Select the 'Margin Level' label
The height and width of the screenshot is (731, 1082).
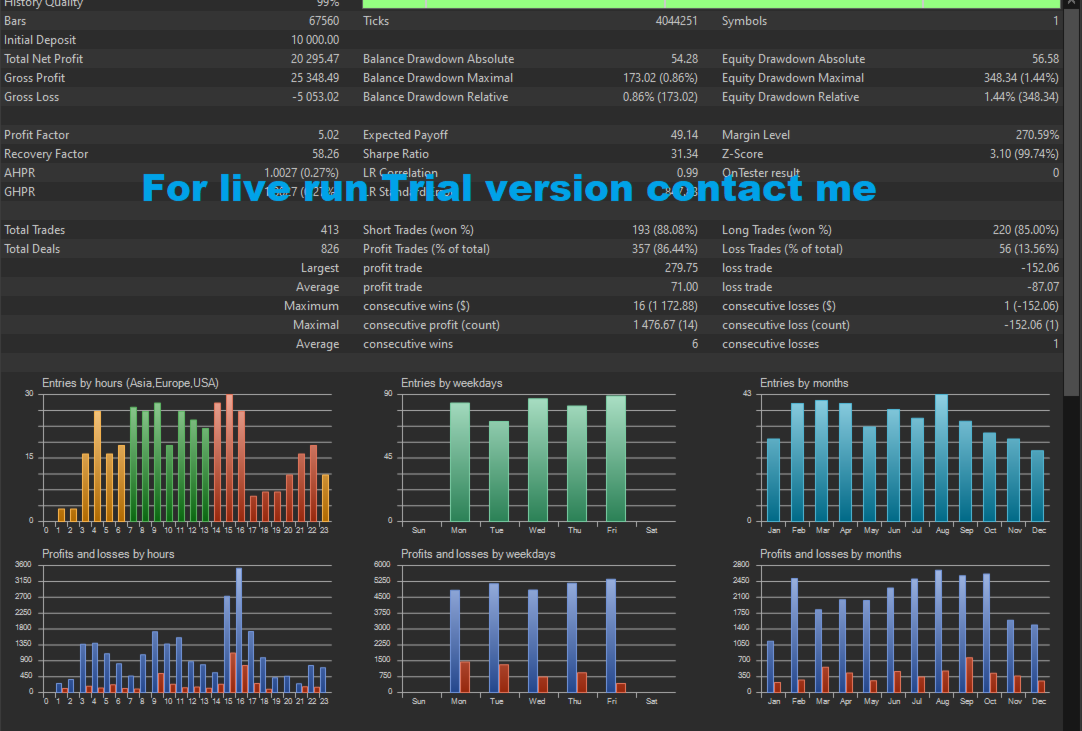tap(756, 135)
